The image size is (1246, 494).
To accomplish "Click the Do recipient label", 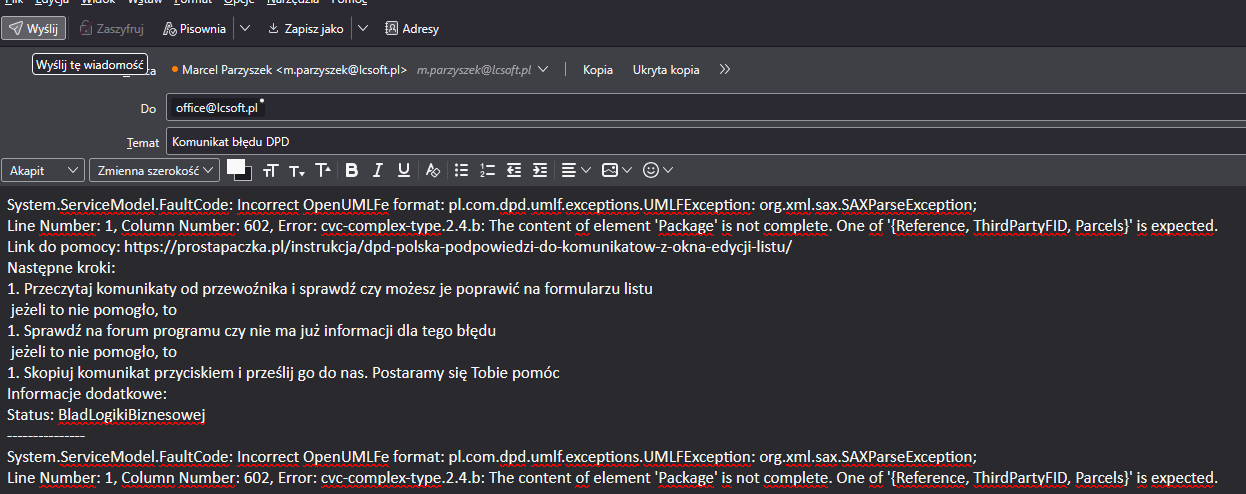I will 148,108.
